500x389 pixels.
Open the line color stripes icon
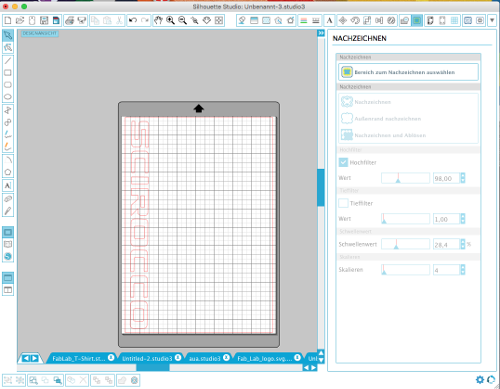click(304, 21)
